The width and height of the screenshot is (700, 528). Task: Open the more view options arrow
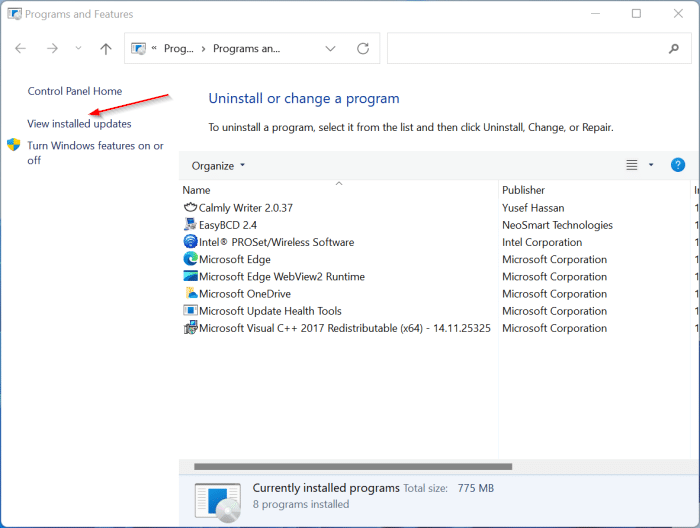(x=651, y=165)
